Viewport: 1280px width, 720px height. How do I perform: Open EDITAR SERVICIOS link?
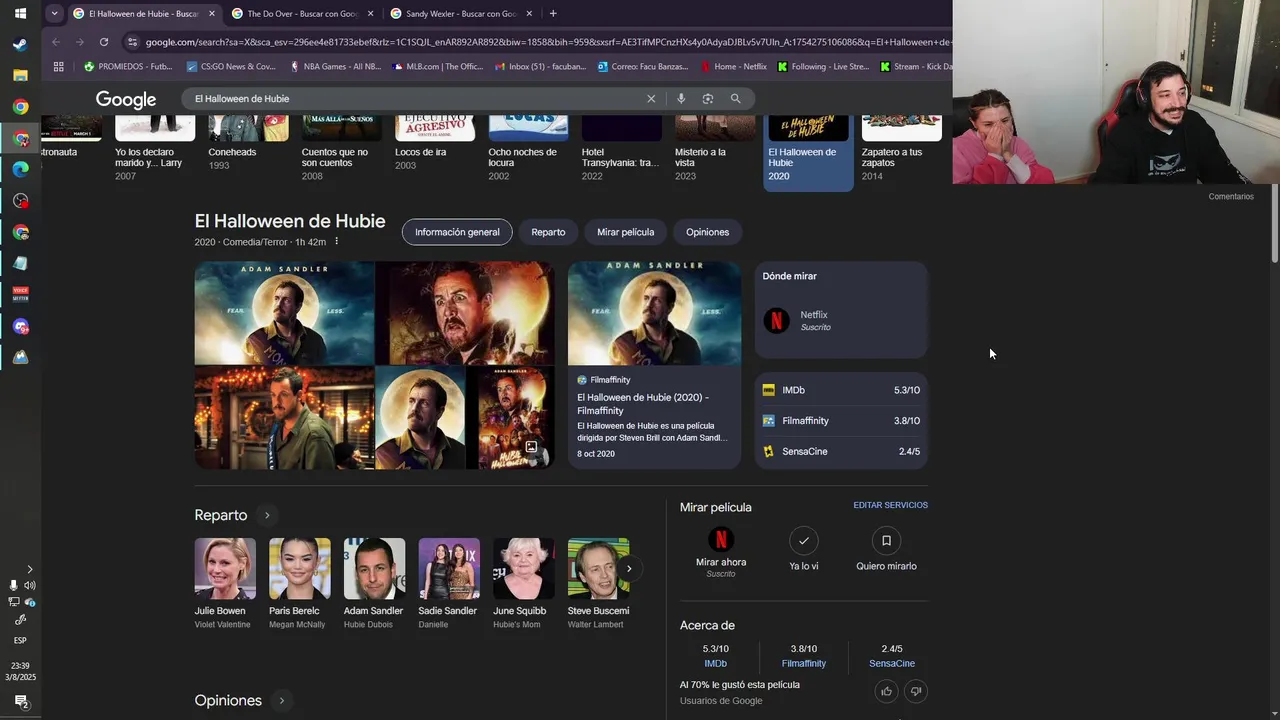[x=890, y=505]
